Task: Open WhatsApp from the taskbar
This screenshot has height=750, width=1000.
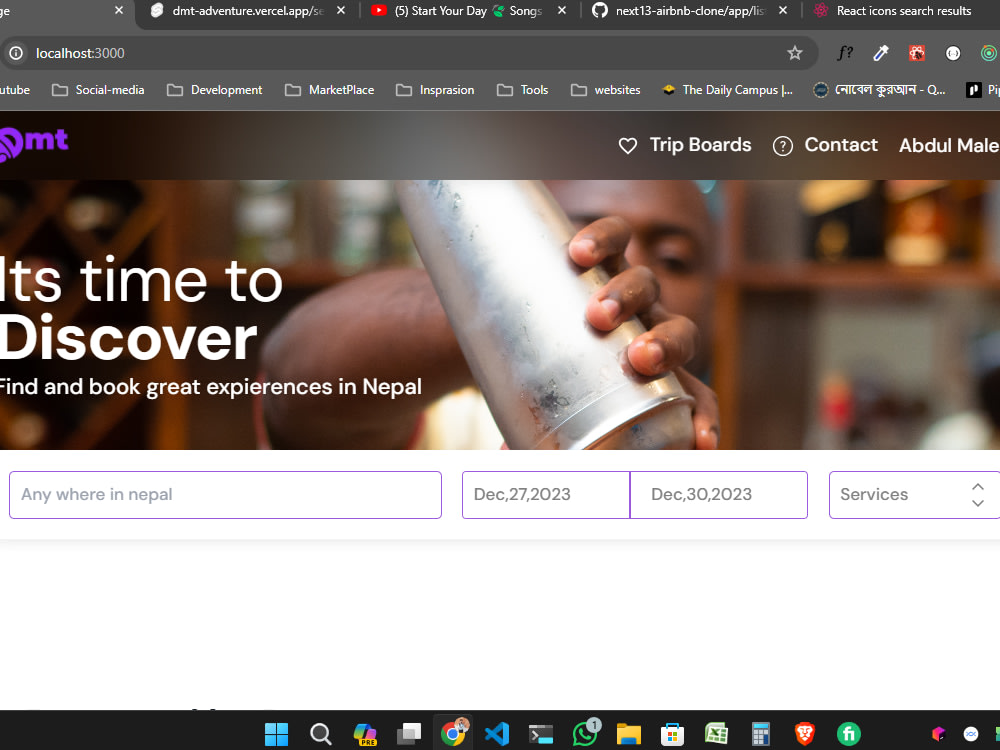Action: pos(585,733)
